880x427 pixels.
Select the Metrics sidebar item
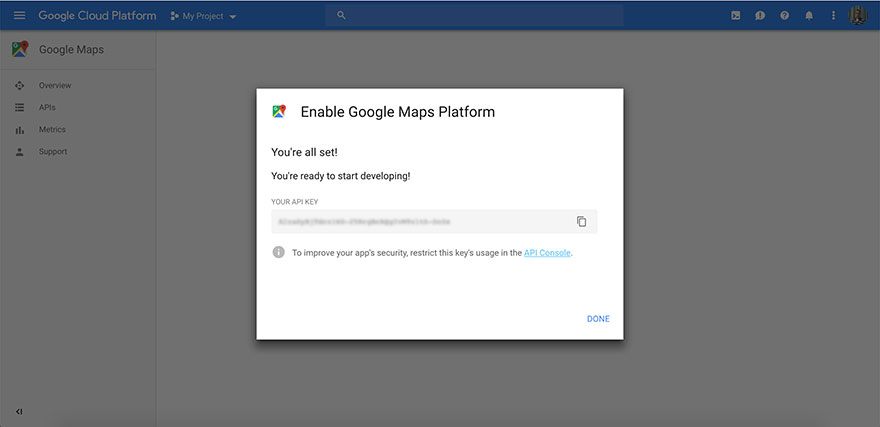[77, 130]
